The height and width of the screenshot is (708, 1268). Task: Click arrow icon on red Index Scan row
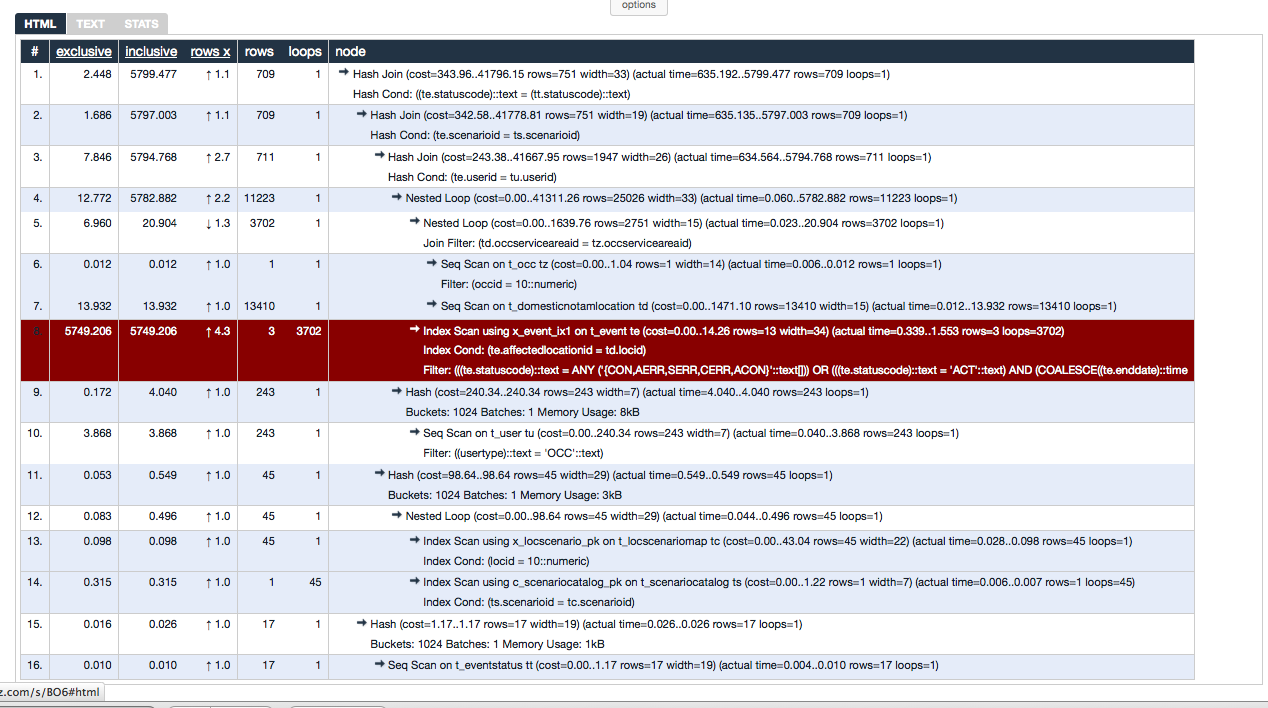[414, 330]
